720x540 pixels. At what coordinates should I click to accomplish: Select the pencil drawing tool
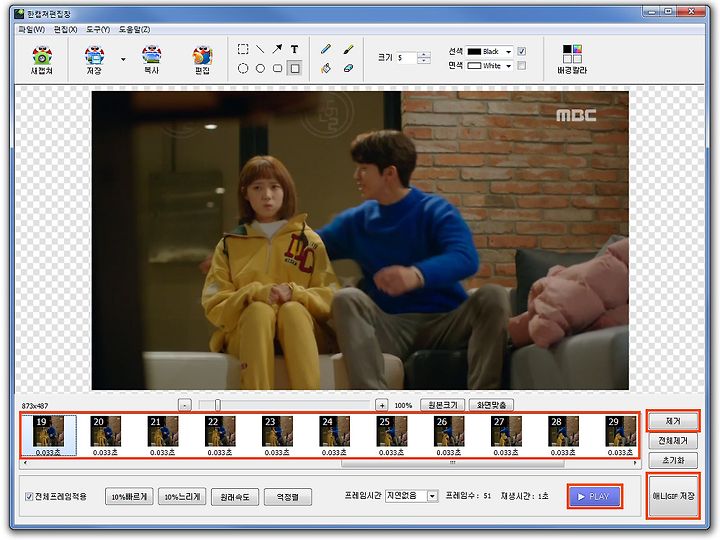pyautogui.click(x=326, y=49)
